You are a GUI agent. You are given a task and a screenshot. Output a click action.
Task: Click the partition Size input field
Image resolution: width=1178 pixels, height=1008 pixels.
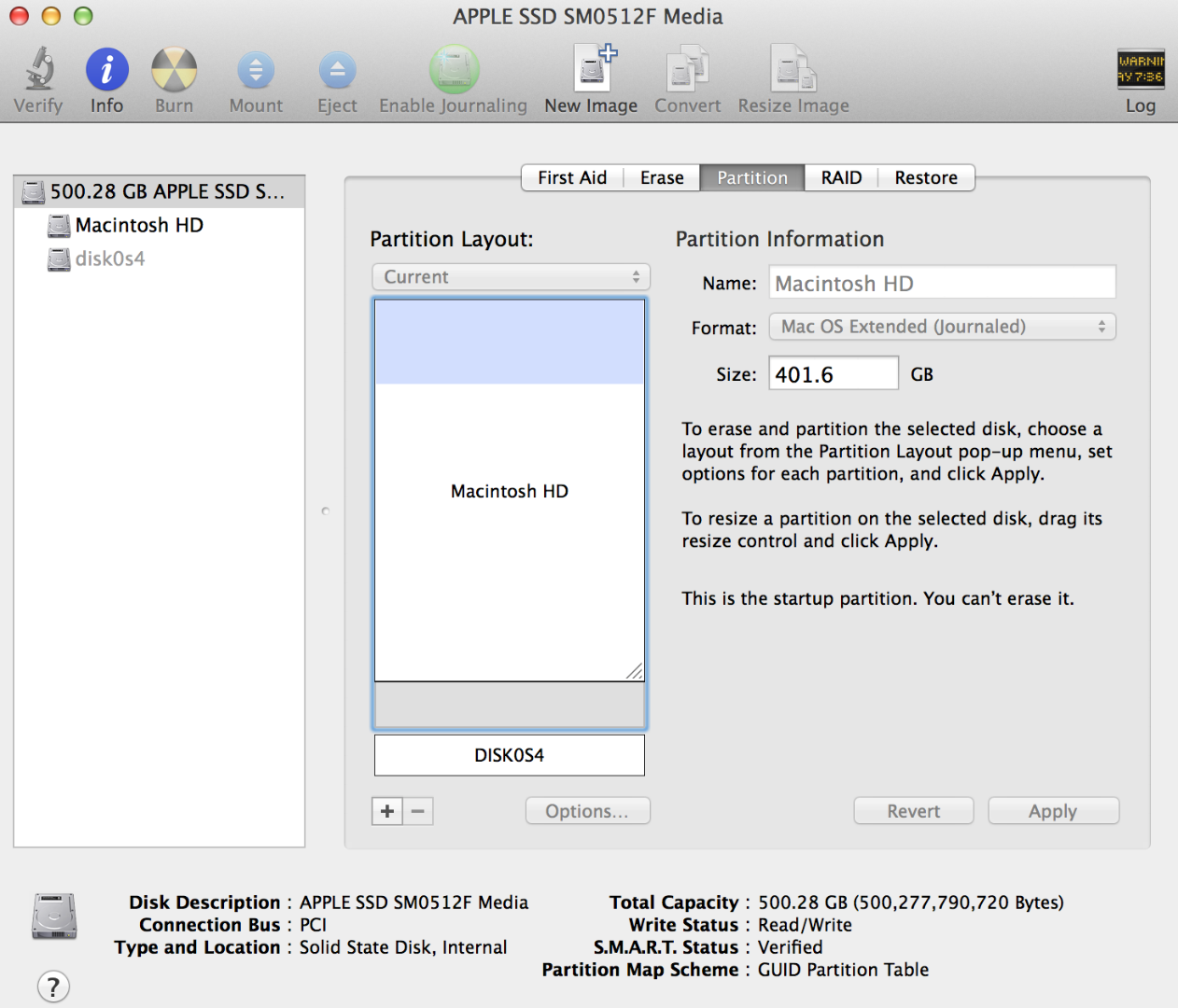[x=832, y=372]
